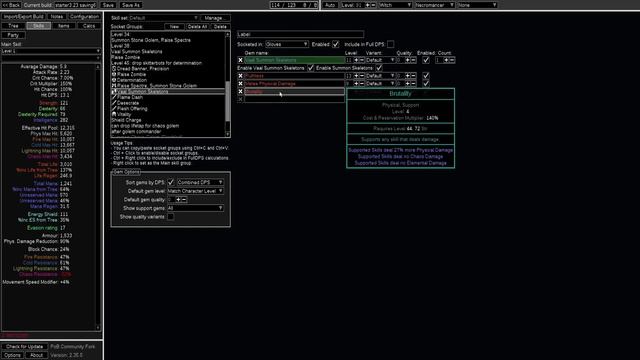Image resolution: width=640 pixels, height=360 pixels.
Task: Toggle Sort gems by DPS checkbox
Action: click(x=171, y=182)
